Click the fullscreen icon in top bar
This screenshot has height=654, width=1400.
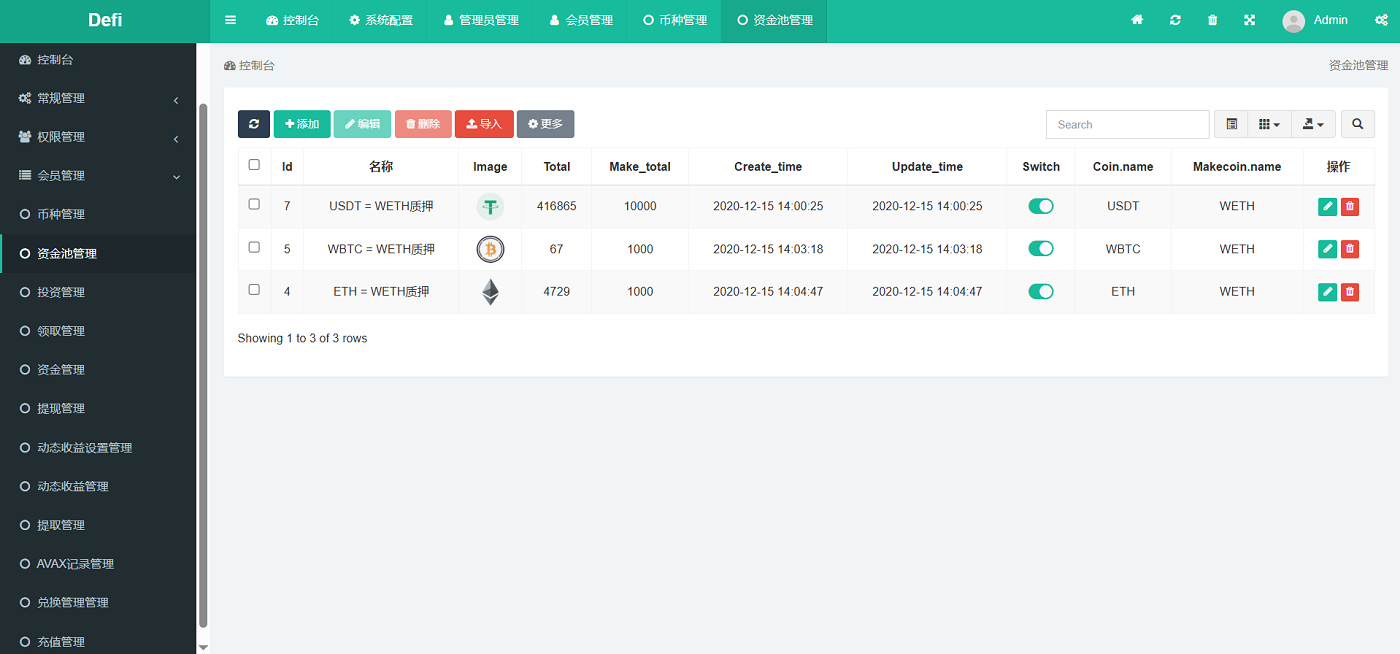coord(1250,20)
